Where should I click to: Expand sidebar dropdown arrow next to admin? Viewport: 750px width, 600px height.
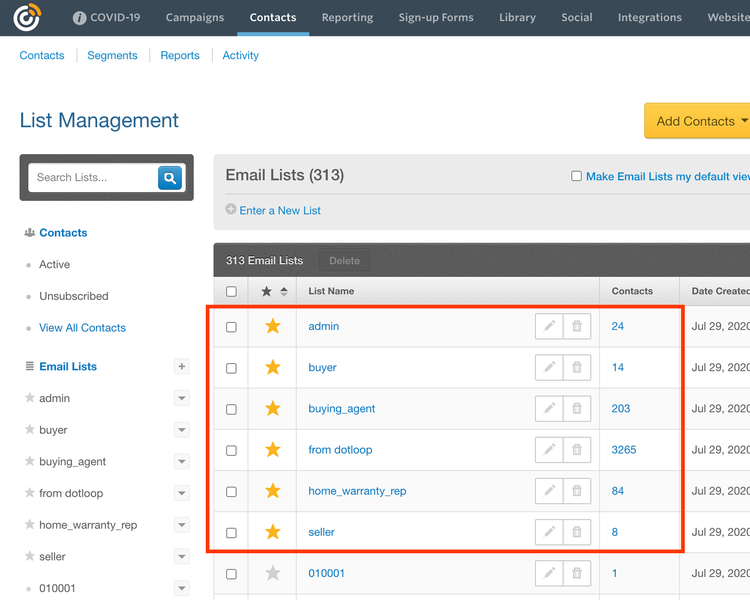[182, 399]
